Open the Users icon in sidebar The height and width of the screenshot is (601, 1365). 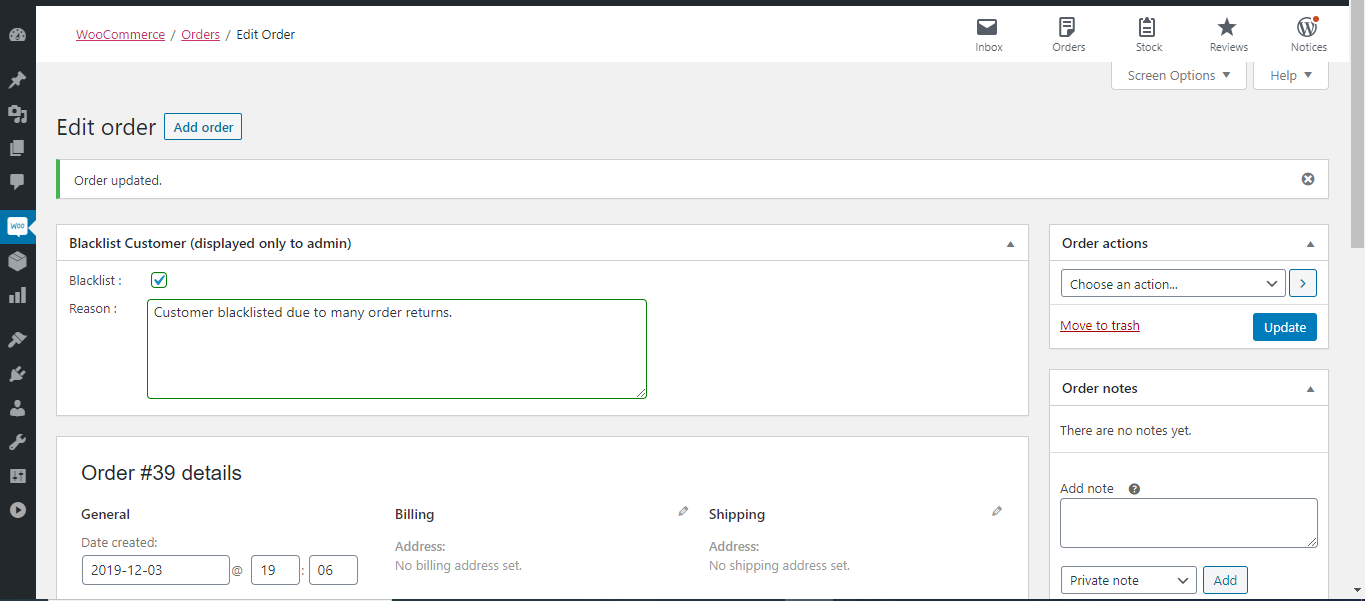(x=17, y=408)
